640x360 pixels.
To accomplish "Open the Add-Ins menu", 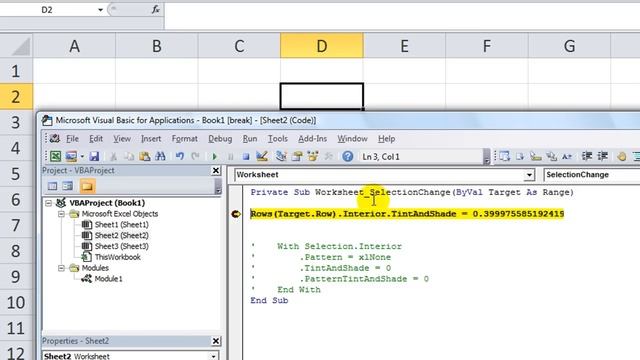I will (312, 139).
